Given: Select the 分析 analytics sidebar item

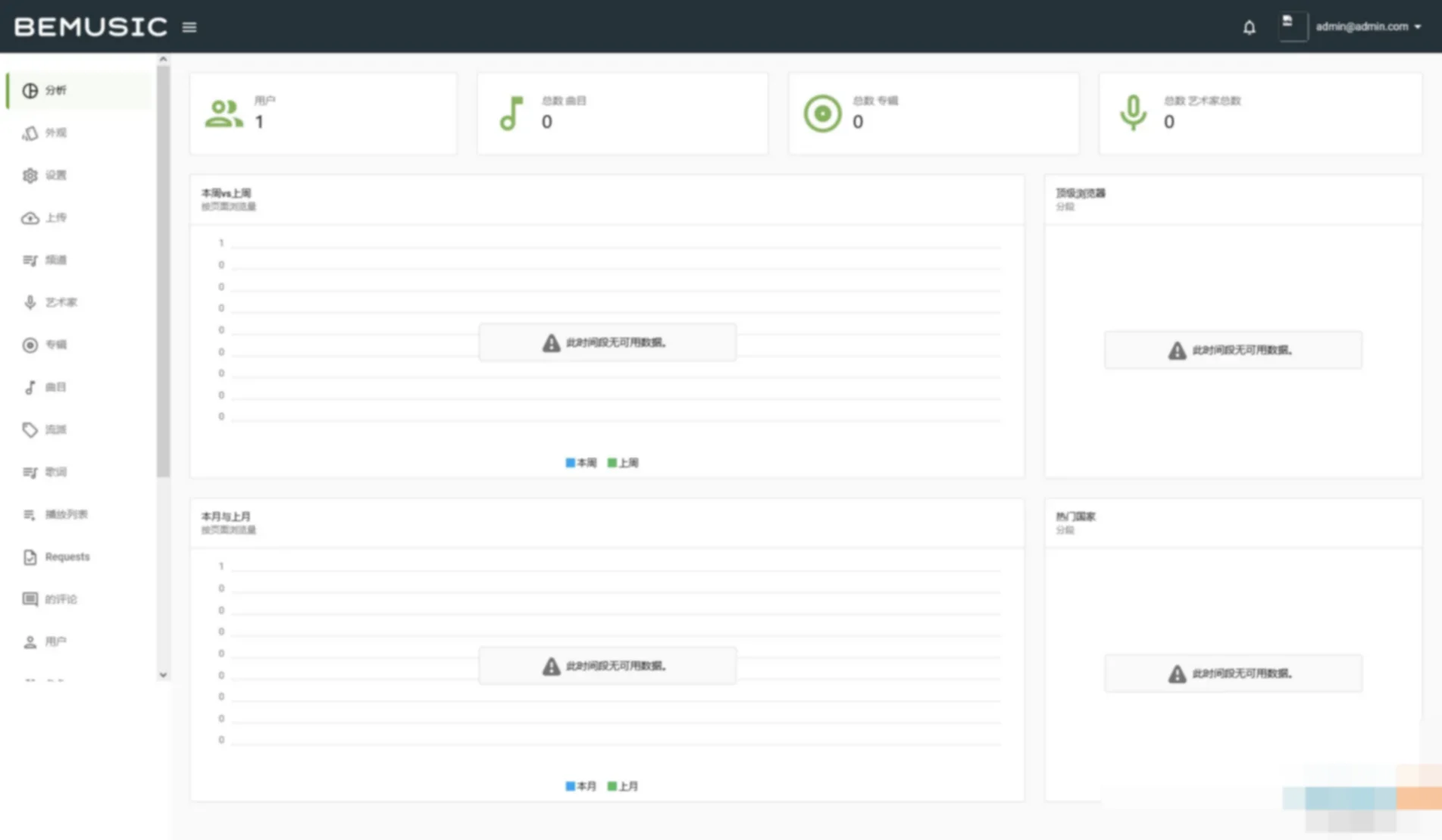Looking at the screenshot, I should pyautogui.click(x=79, y=91).
